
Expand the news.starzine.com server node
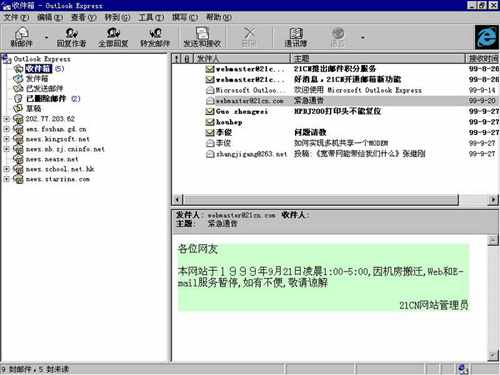click(6, 179)
